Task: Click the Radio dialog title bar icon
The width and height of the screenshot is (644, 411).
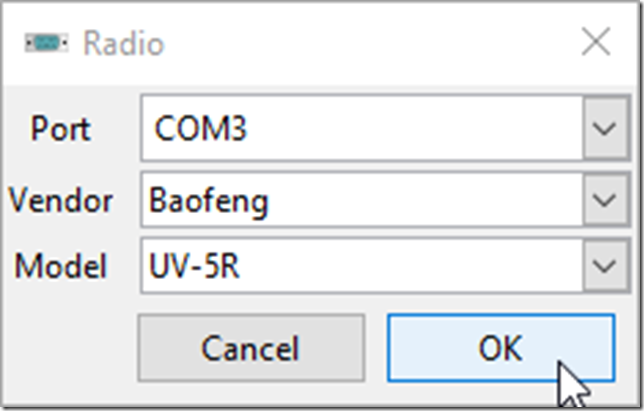Action: (x=46, y=43)
